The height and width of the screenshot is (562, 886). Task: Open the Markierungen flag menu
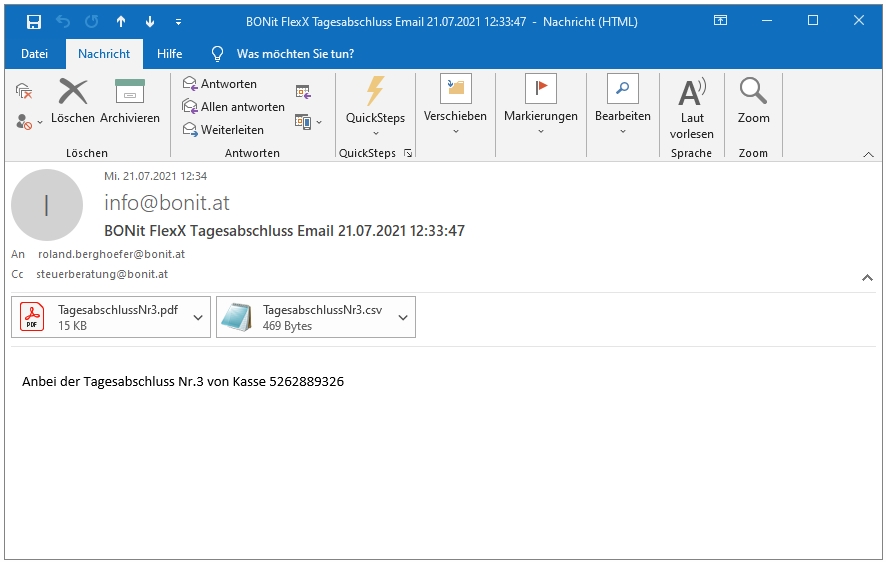541,105
